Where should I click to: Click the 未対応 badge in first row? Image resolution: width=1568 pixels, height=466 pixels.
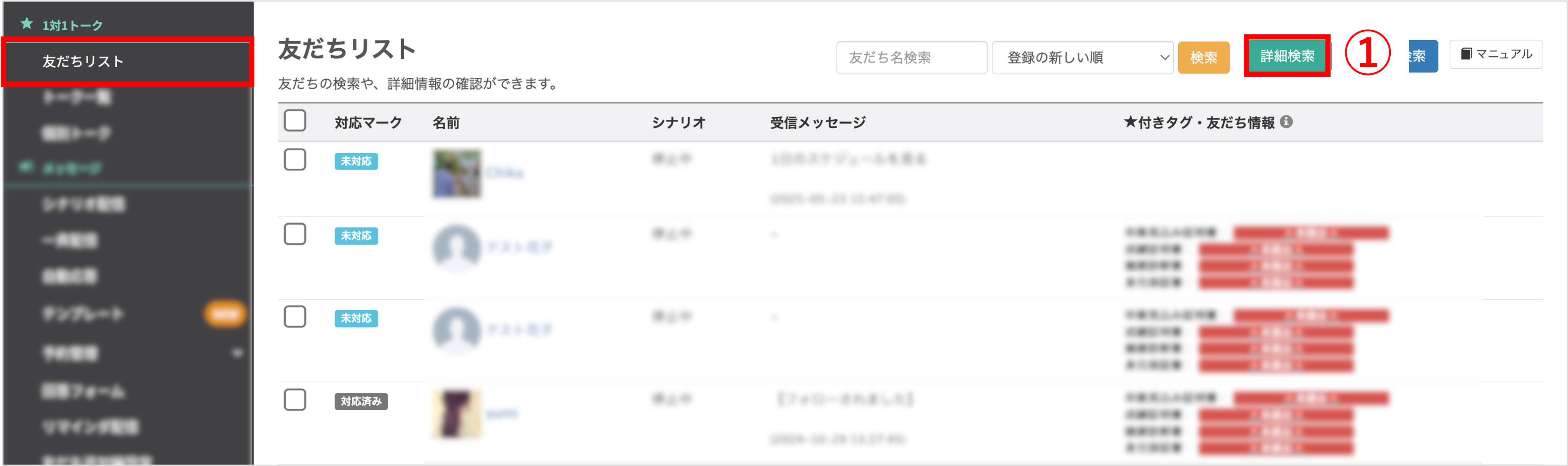tap(356, 162)
